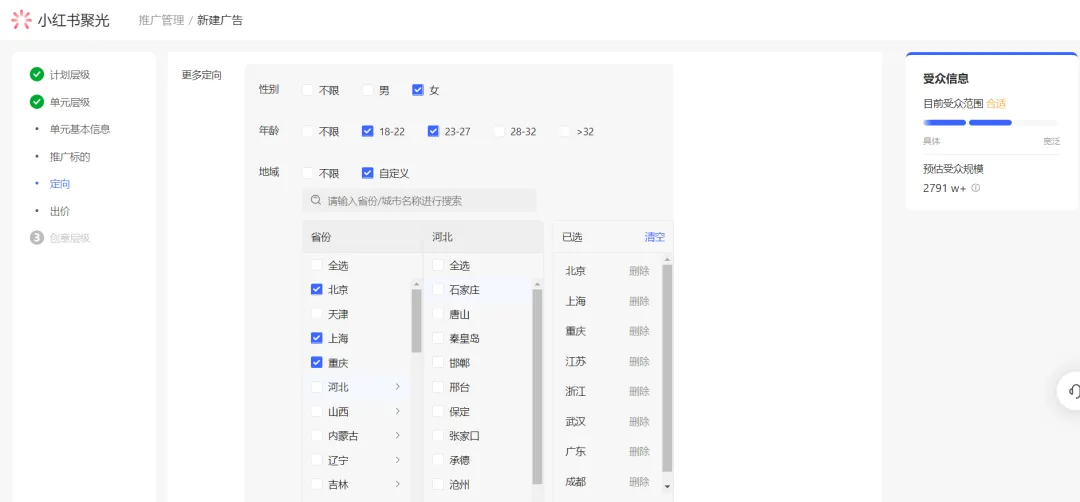Expand 辽宁 province cities with chevron
Screen dimensions: 1080x502
(x=397, y=460)
